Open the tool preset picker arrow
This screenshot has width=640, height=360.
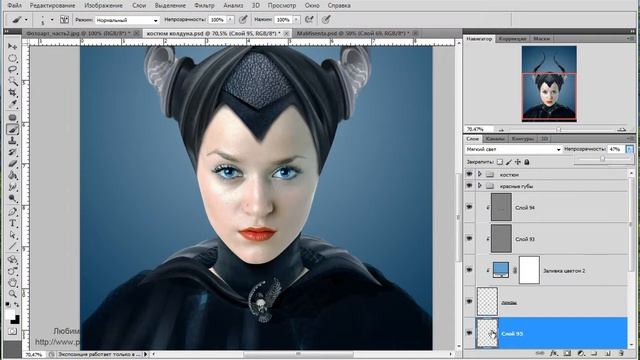26,20
